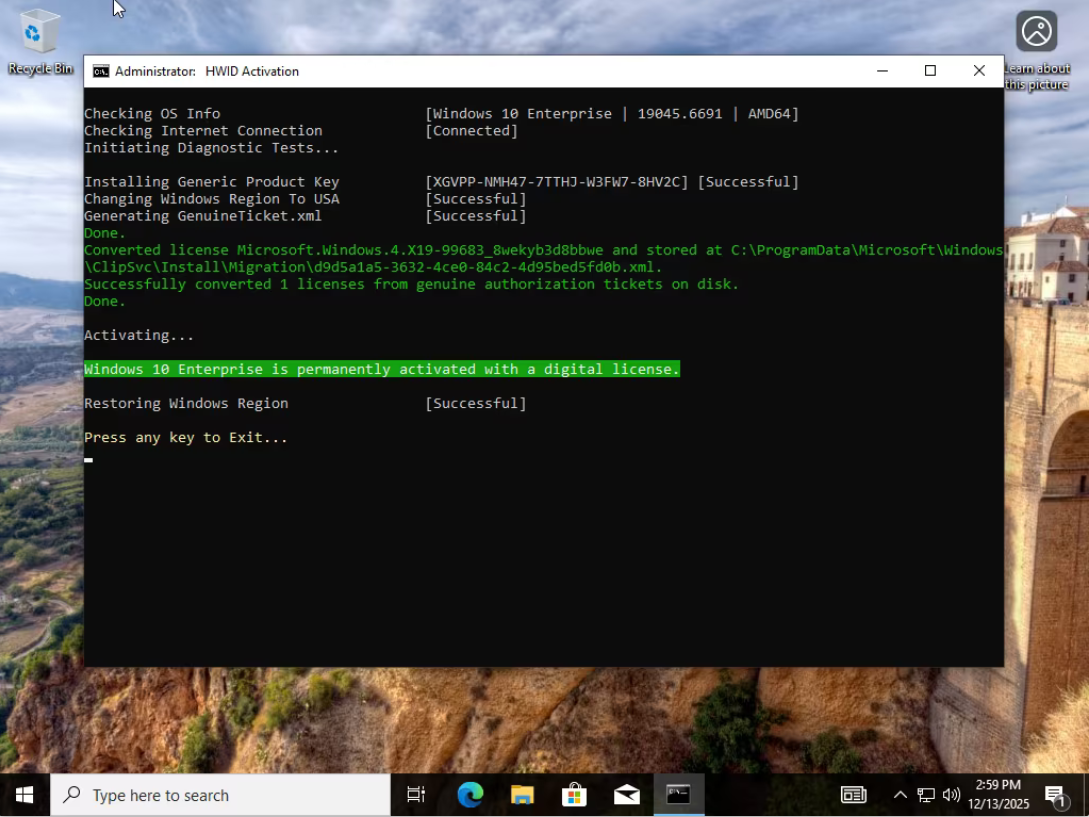
Task: Minimize the HWID Activation window
Action: pos(882,71)
